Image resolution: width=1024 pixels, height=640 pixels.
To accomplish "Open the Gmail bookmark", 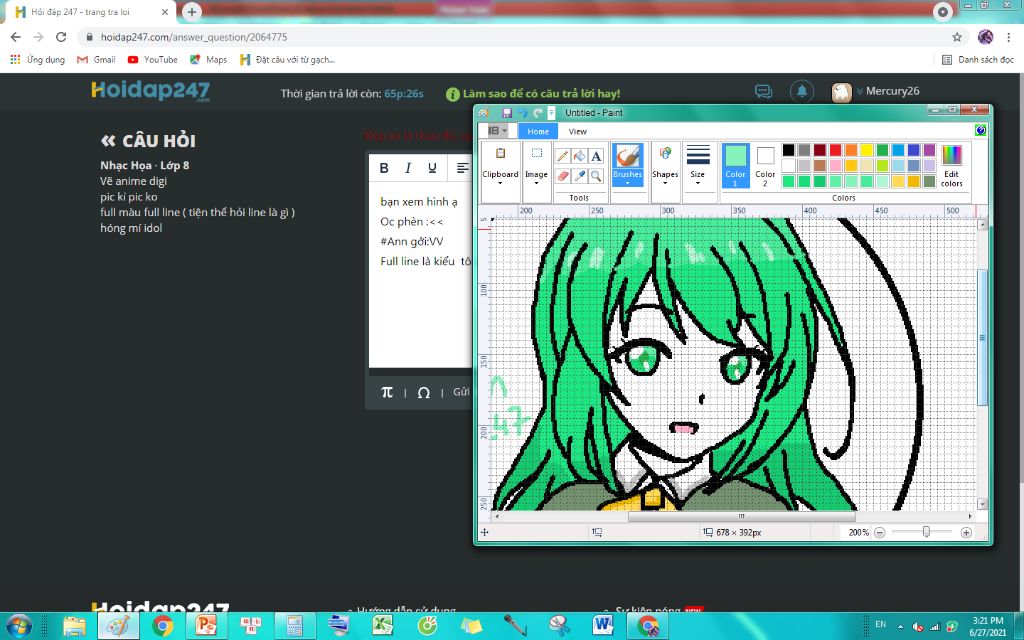I will (96, 59).
